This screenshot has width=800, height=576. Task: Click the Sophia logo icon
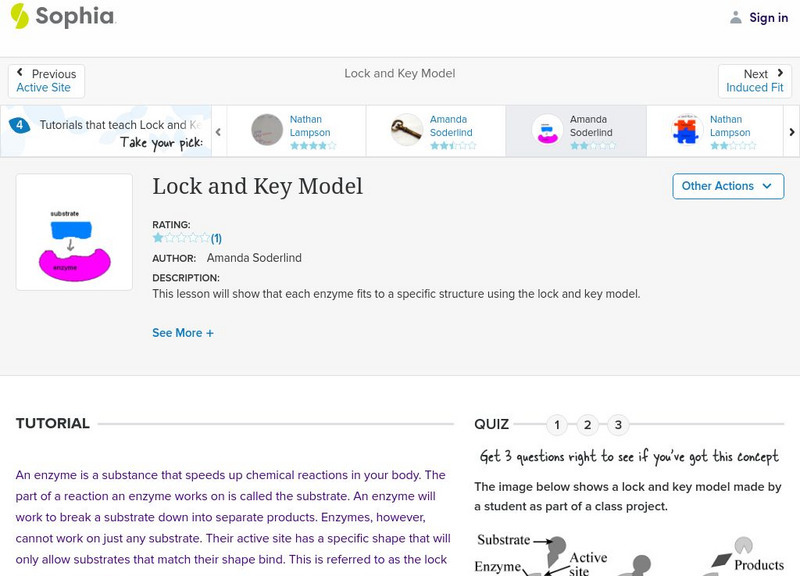click(x=19, y=16)
